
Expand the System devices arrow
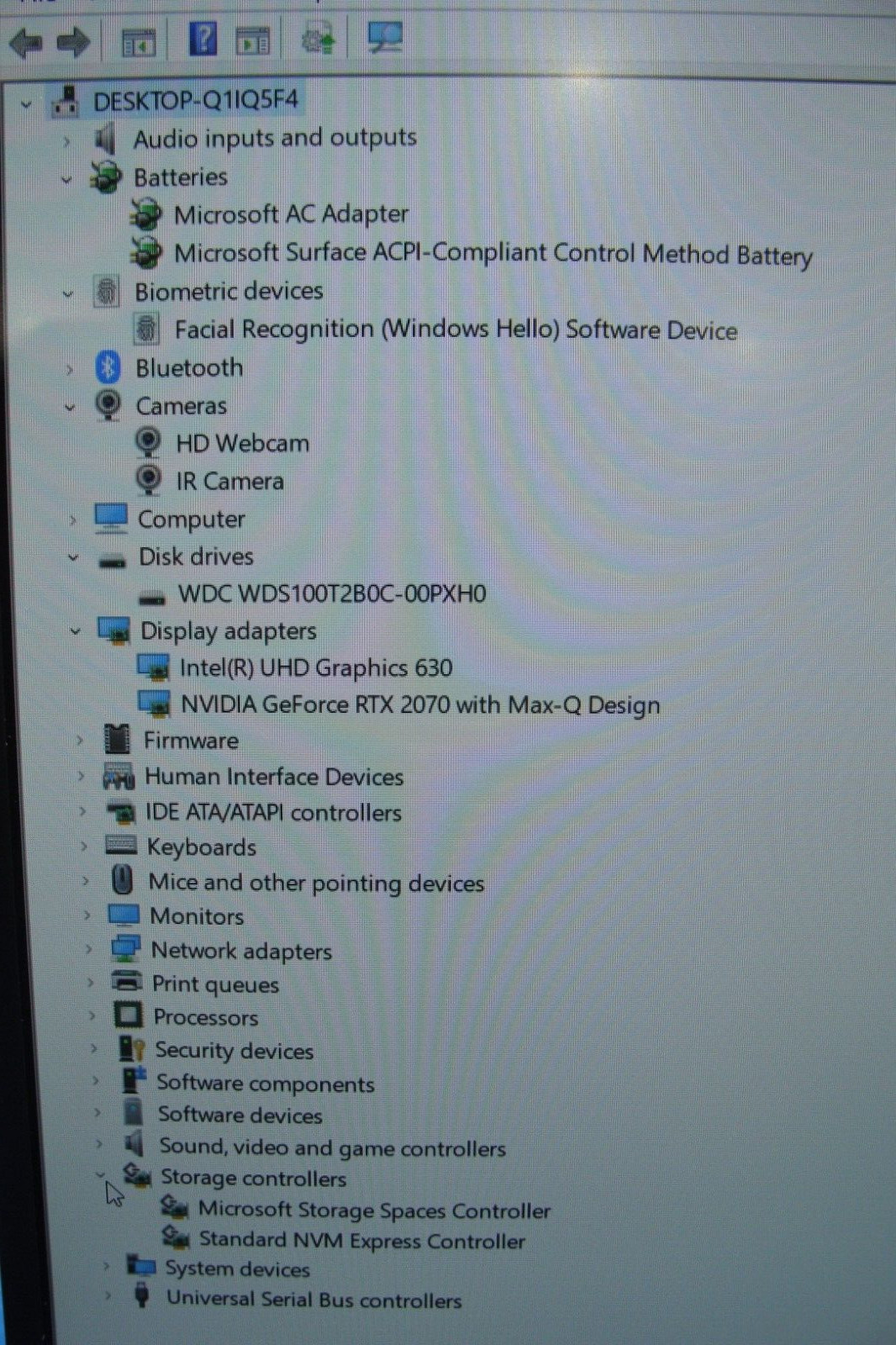(x=106, y=1266)
